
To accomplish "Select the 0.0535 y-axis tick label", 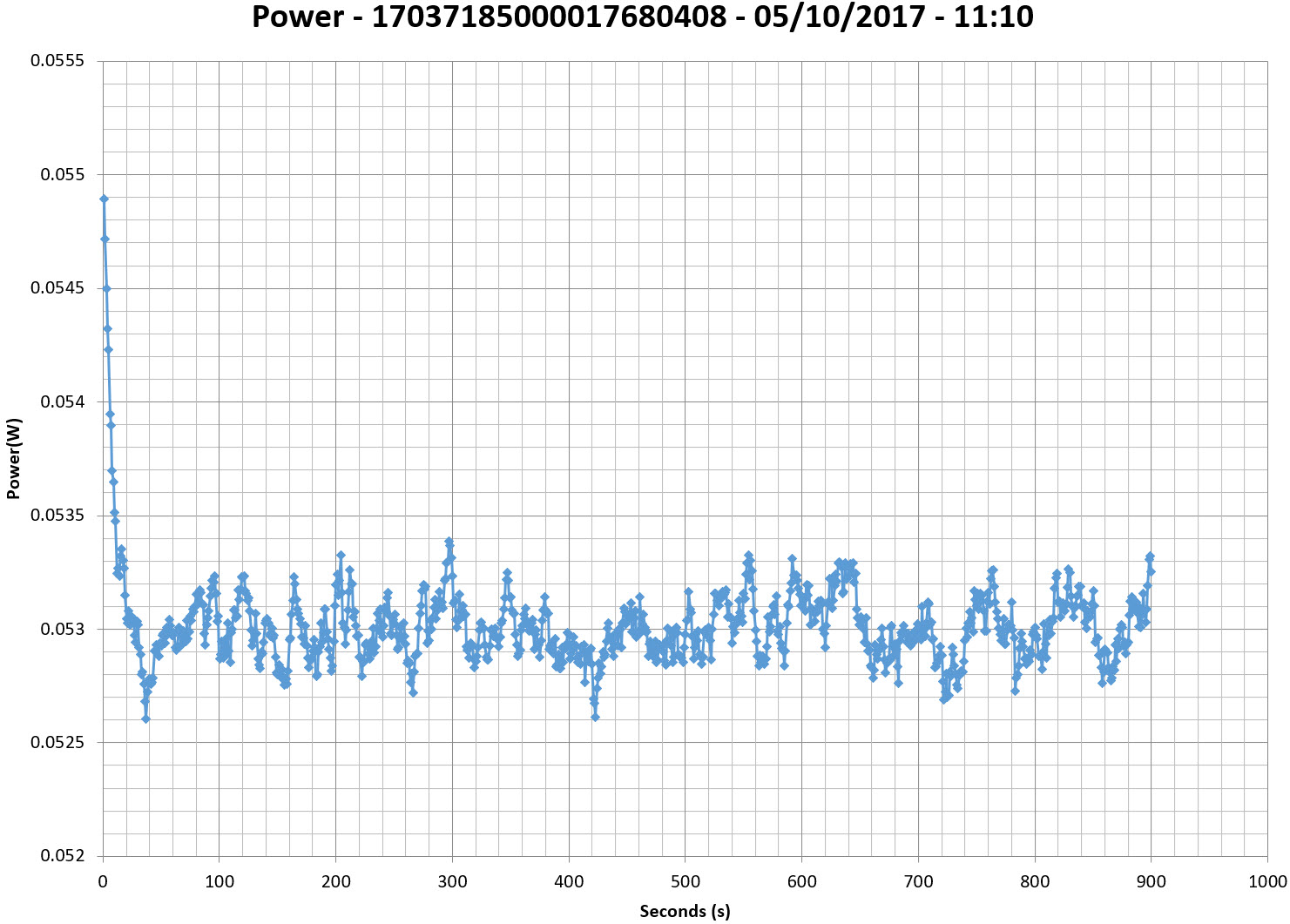I will (x=57, y=515).
